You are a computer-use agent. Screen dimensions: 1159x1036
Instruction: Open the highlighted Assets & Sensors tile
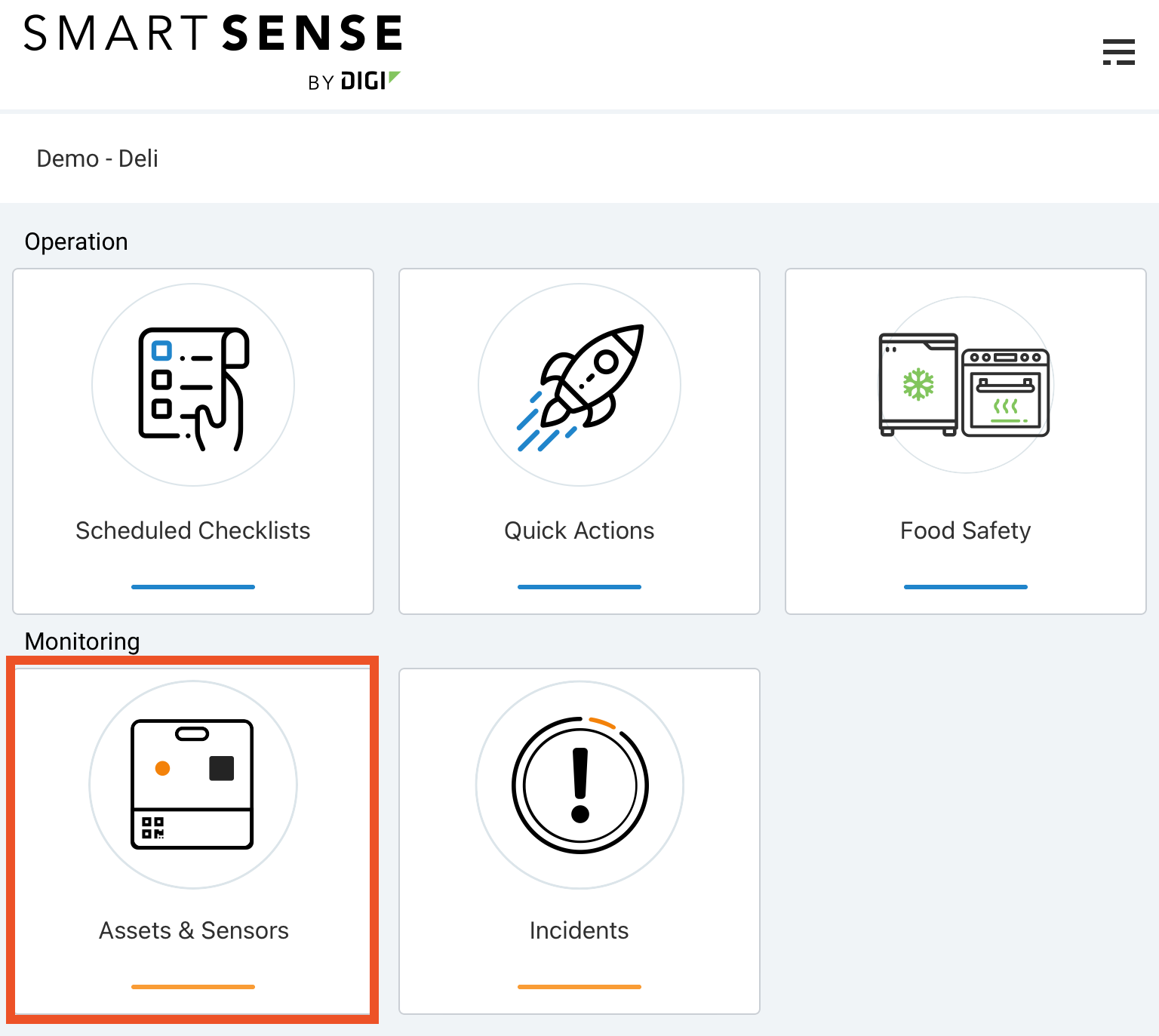tap(192, 840)
